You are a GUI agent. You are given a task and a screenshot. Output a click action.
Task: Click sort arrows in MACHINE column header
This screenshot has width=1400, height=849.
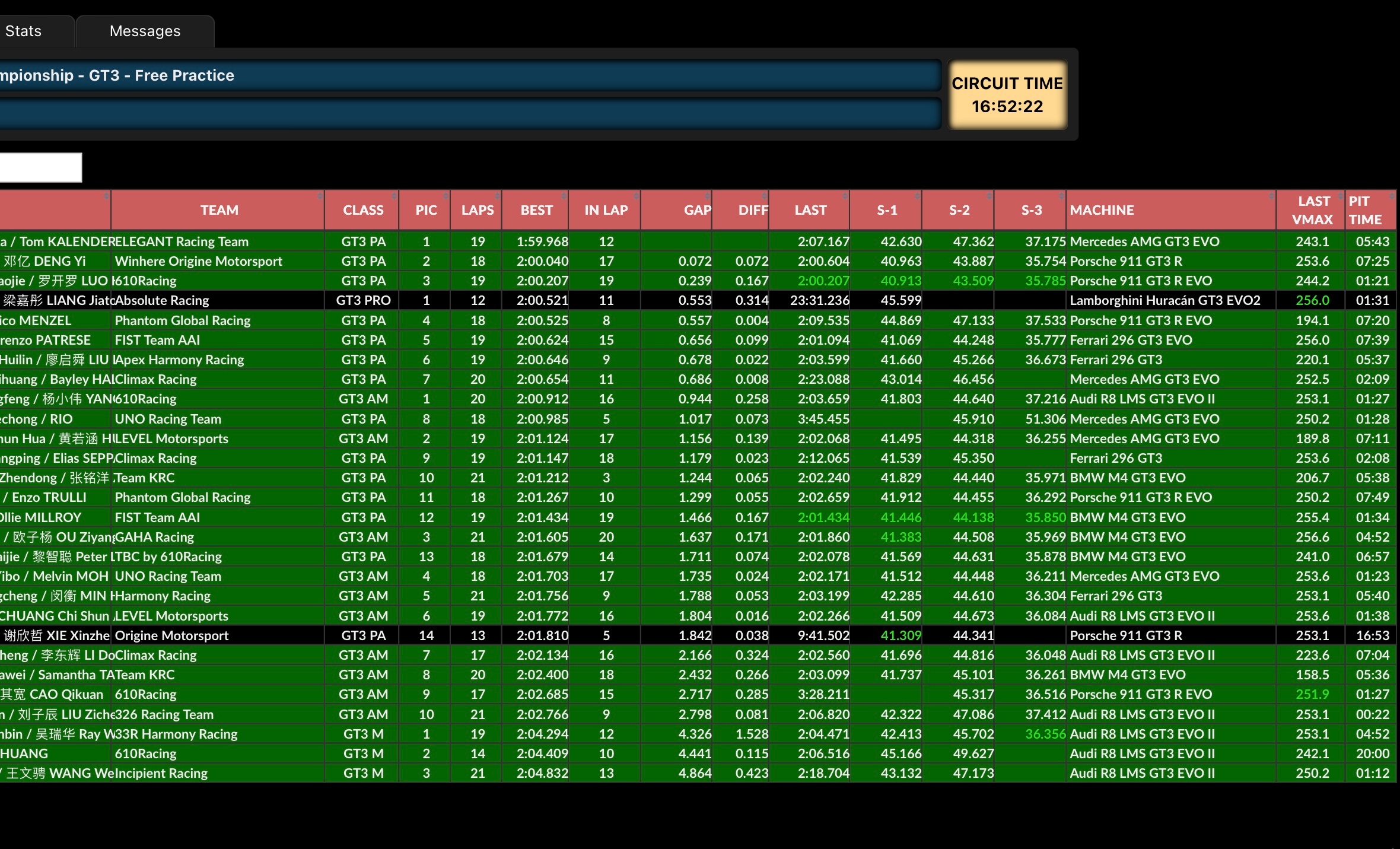pyautogui.click(x=1271, y=196)
